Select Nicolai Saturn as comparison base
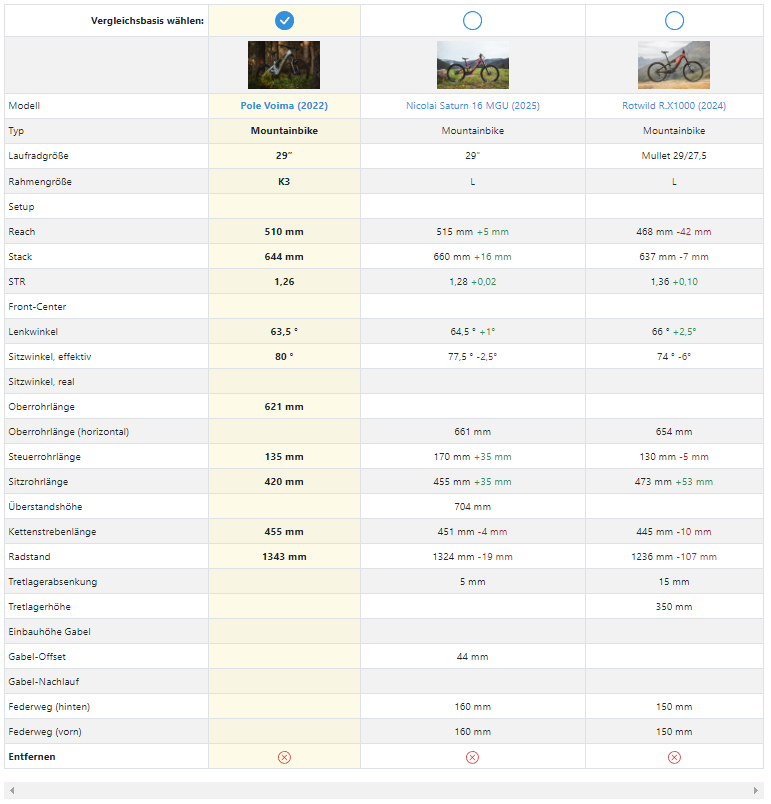 coord(472,21)
